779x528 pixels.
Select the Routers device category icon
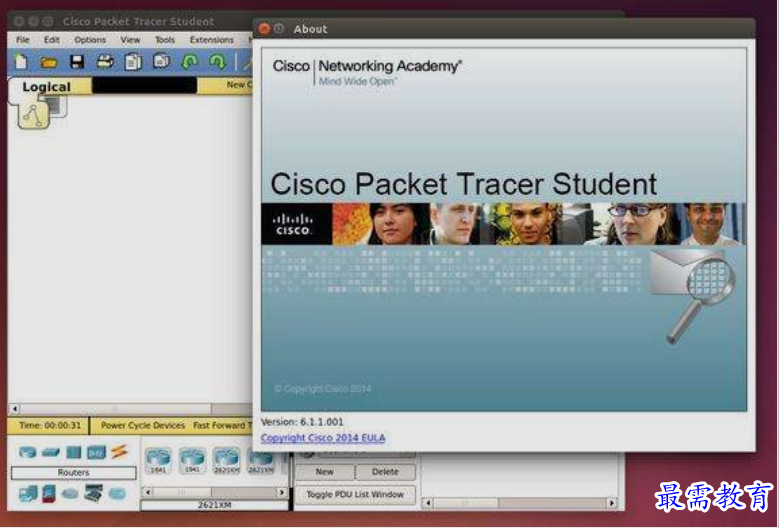click(x=28, y=452)
